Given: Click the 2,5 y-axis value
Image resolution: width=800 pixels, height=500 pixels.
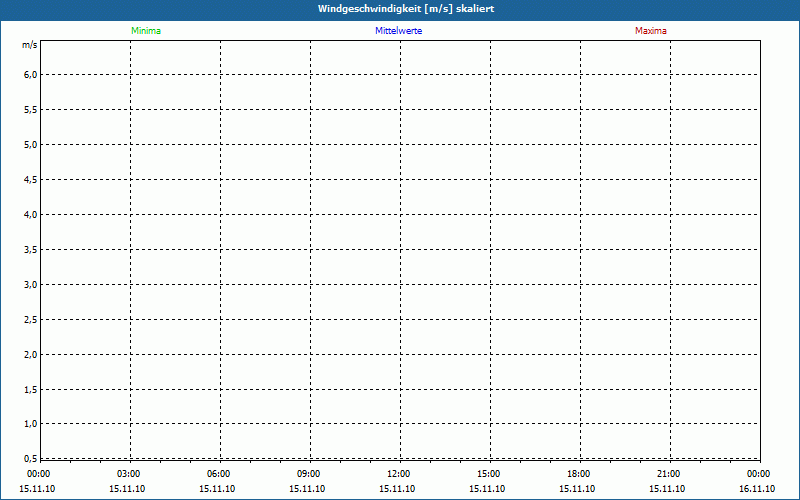Looking at the screenshot, I should [31, 319].
